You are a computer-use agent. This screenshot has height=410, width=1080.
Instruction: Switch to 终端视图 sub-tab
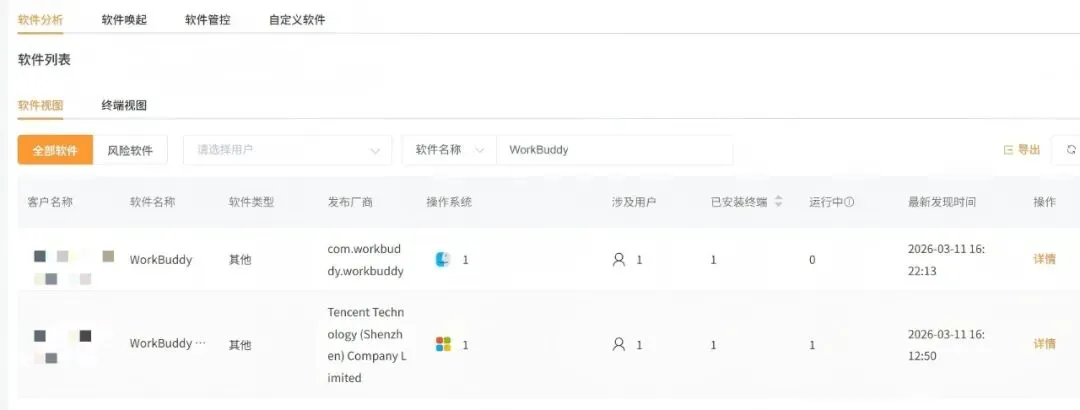pyautogui.click(x=124, y=105)
